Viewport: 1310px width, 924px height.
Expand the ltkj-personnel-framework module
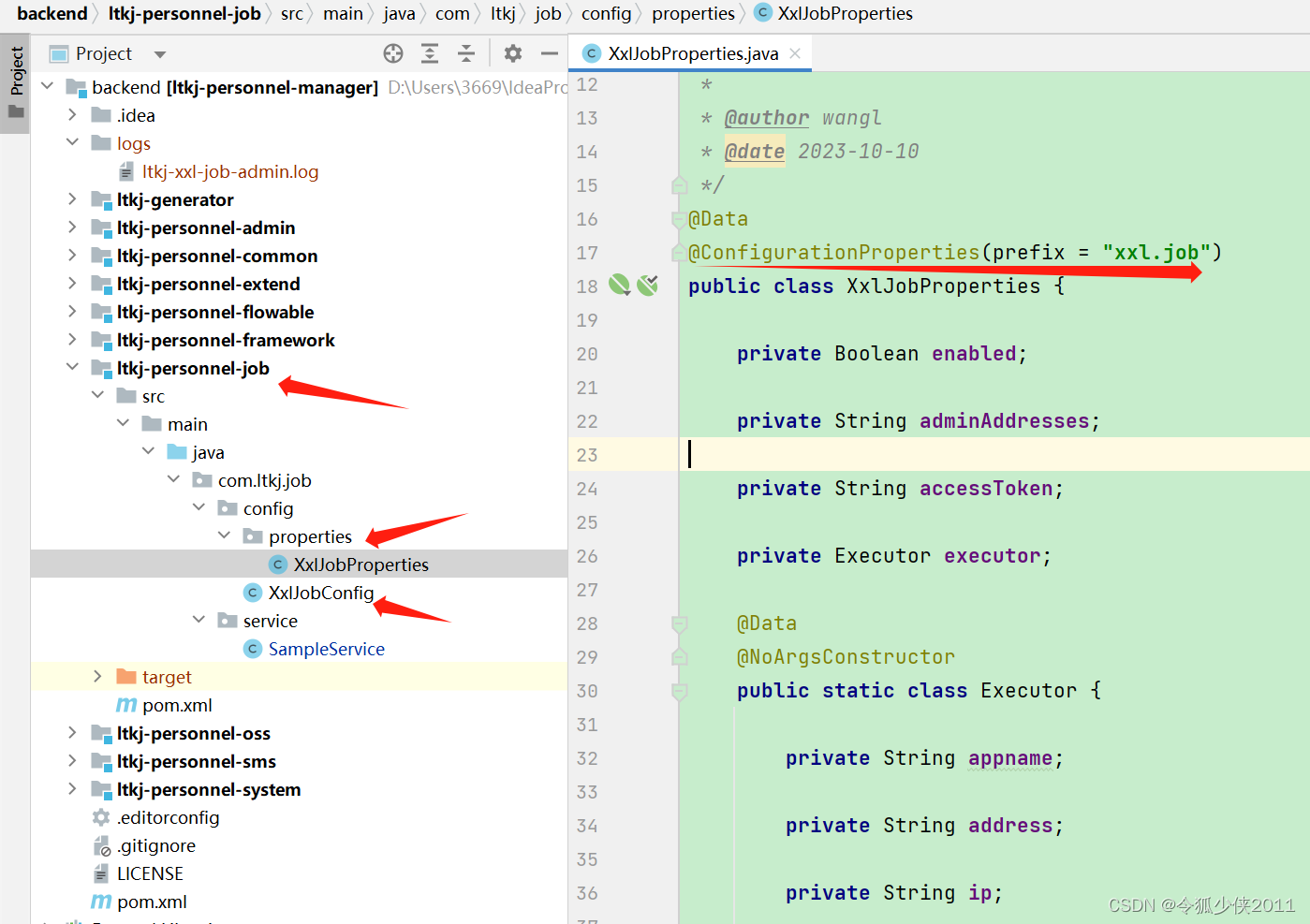tap(72, 339)
